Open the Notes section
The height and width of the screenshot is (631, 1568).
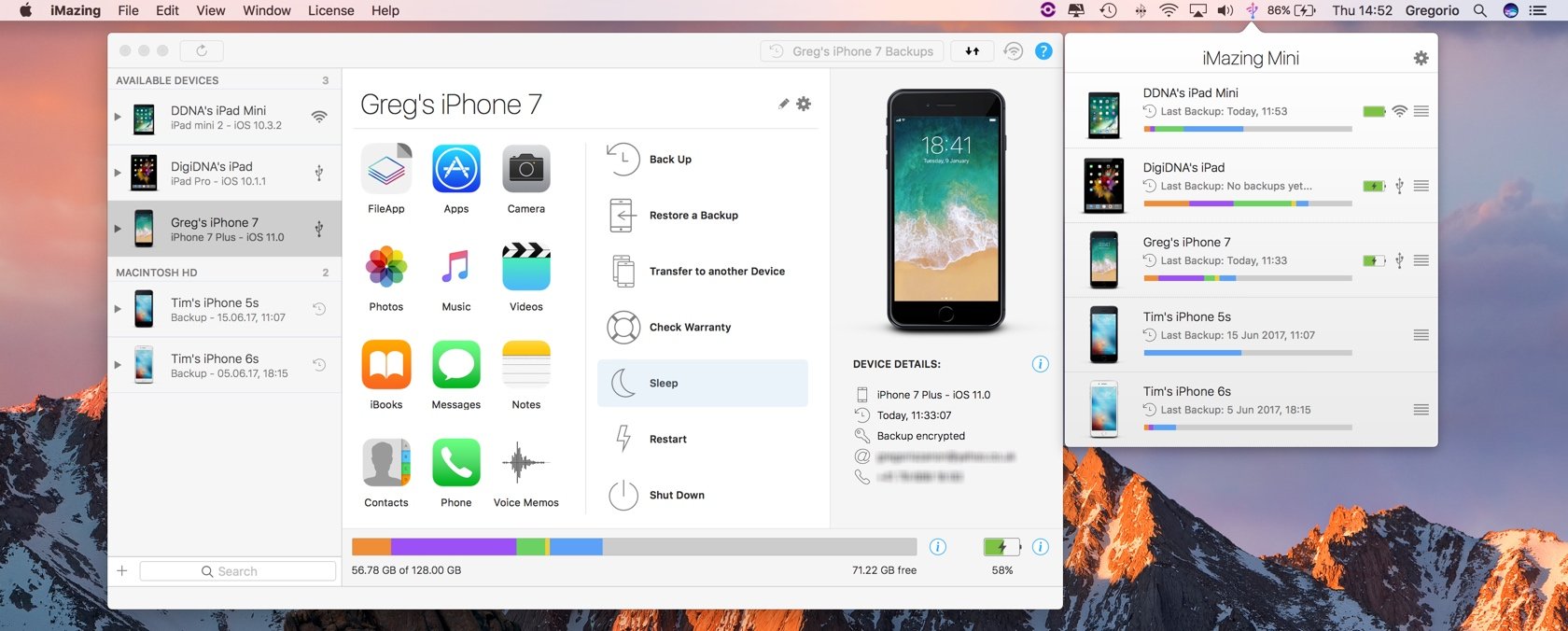[x=526, y=365]
